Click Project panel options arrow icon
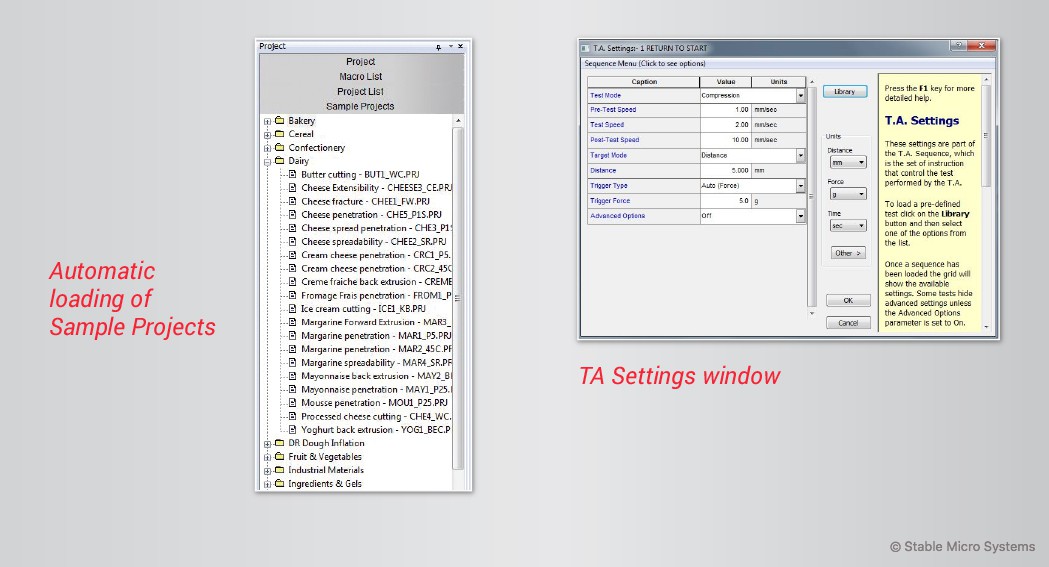The width and height of the screenshot is (1049, 567). point(450,47)
